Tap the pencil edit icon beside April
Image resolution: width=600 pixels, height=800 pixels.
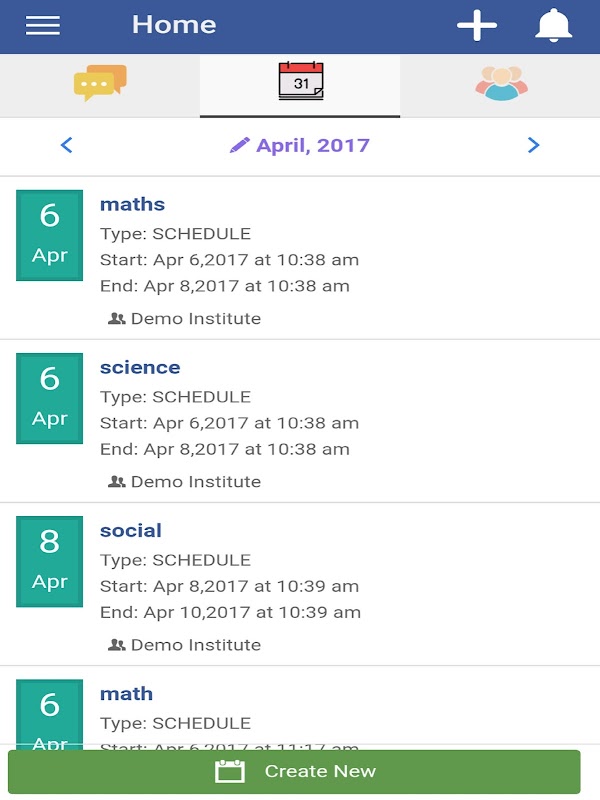pos(239,146)
